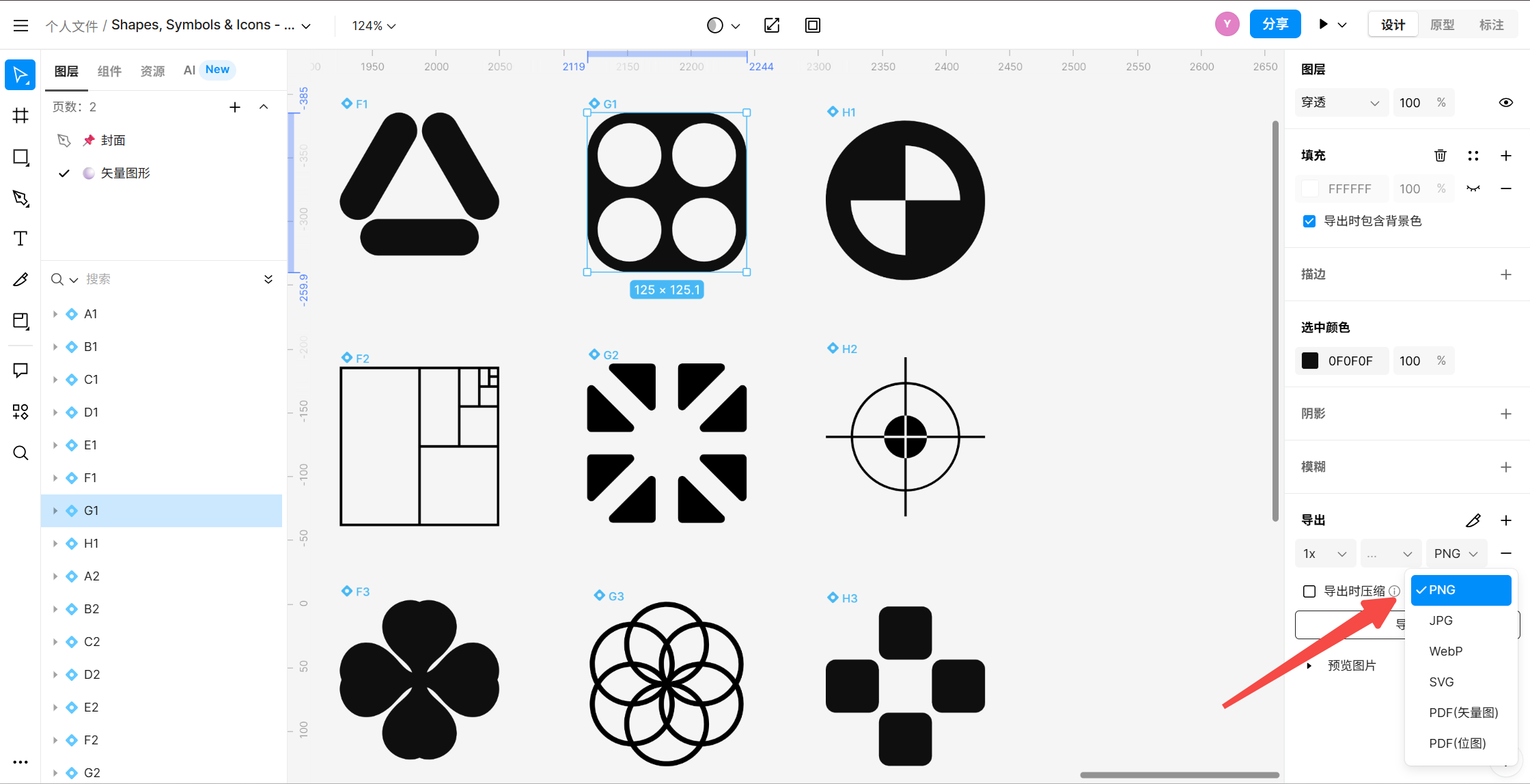Click the play presentation button
1530x784 pixels.
point(1323,25)
